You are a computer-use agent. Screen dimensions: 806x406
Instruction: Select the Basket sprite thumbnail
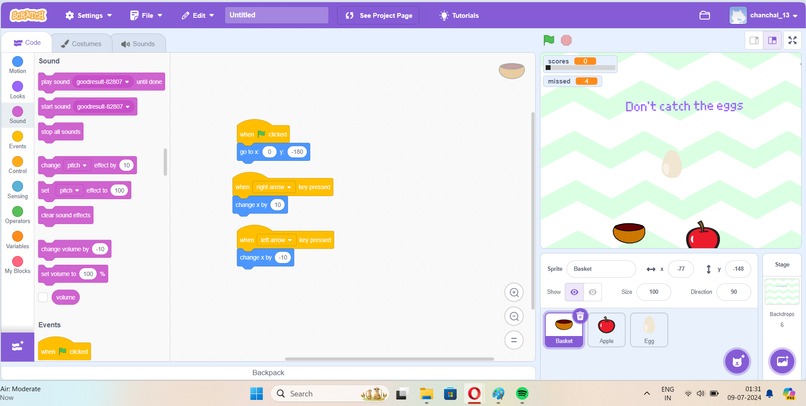coord(564,329)
